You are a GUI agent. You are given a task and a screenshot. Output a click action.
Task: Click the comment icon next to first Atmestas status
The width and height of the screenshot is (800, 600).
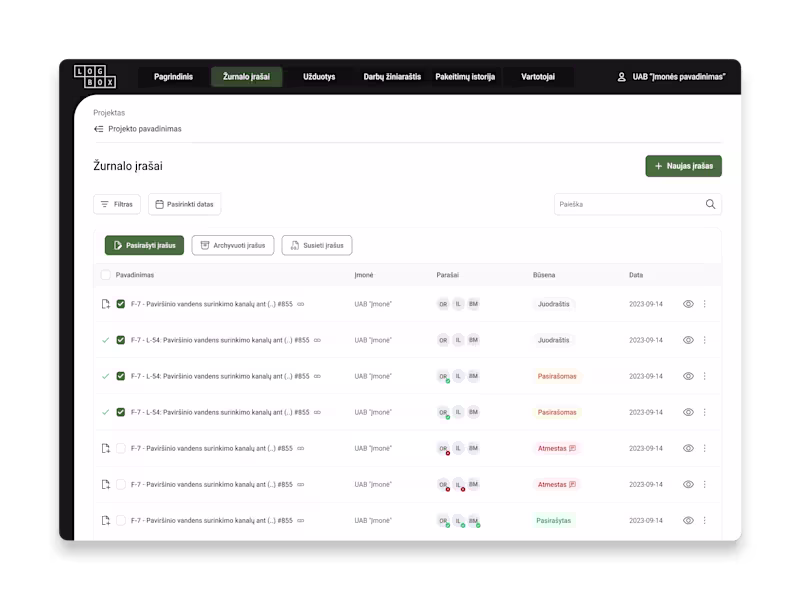(572, 448)
